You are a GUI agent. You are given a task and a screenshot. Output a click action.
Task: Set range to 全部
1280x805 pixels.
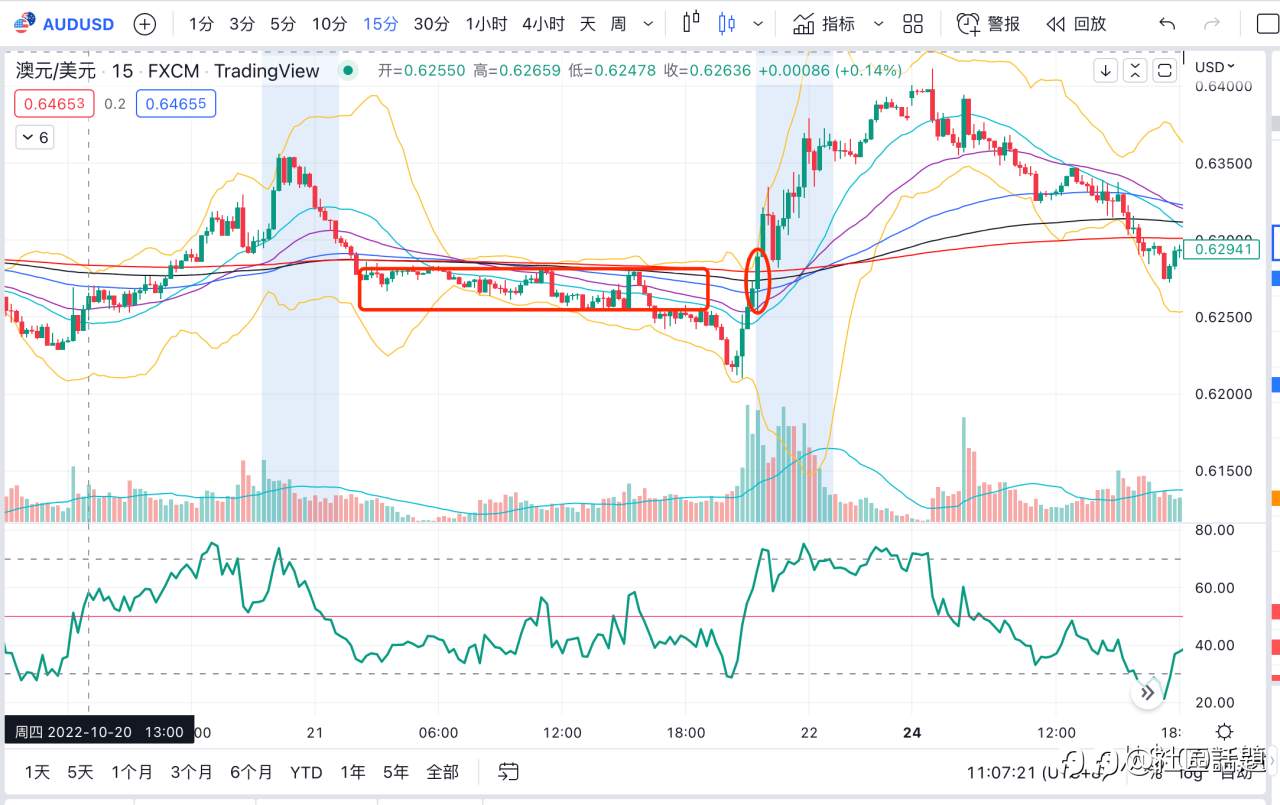[x=443, y=772]
